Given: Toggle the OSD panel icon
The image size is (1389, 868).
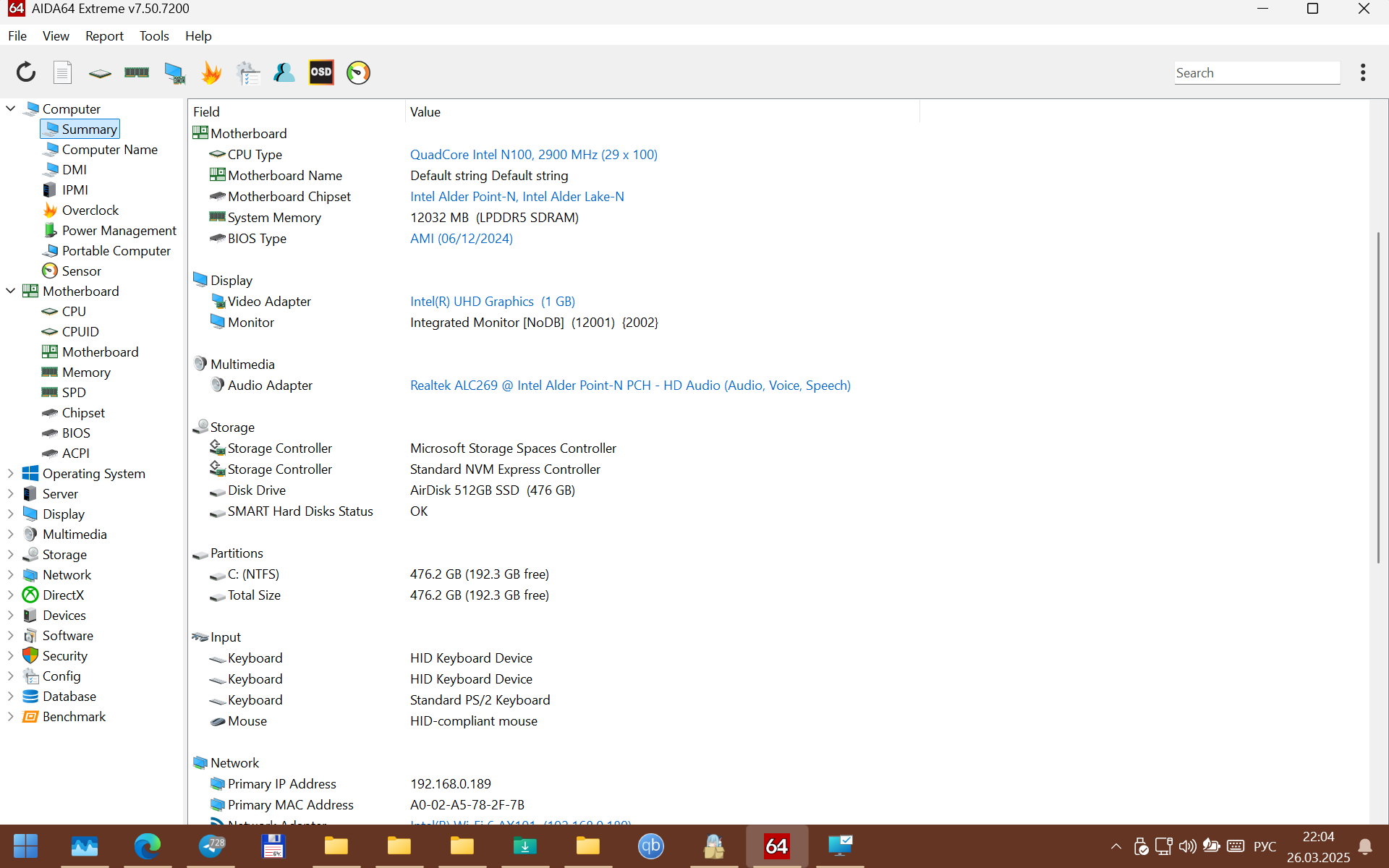Looking at the screenshot, I should [x=321, y=72].
